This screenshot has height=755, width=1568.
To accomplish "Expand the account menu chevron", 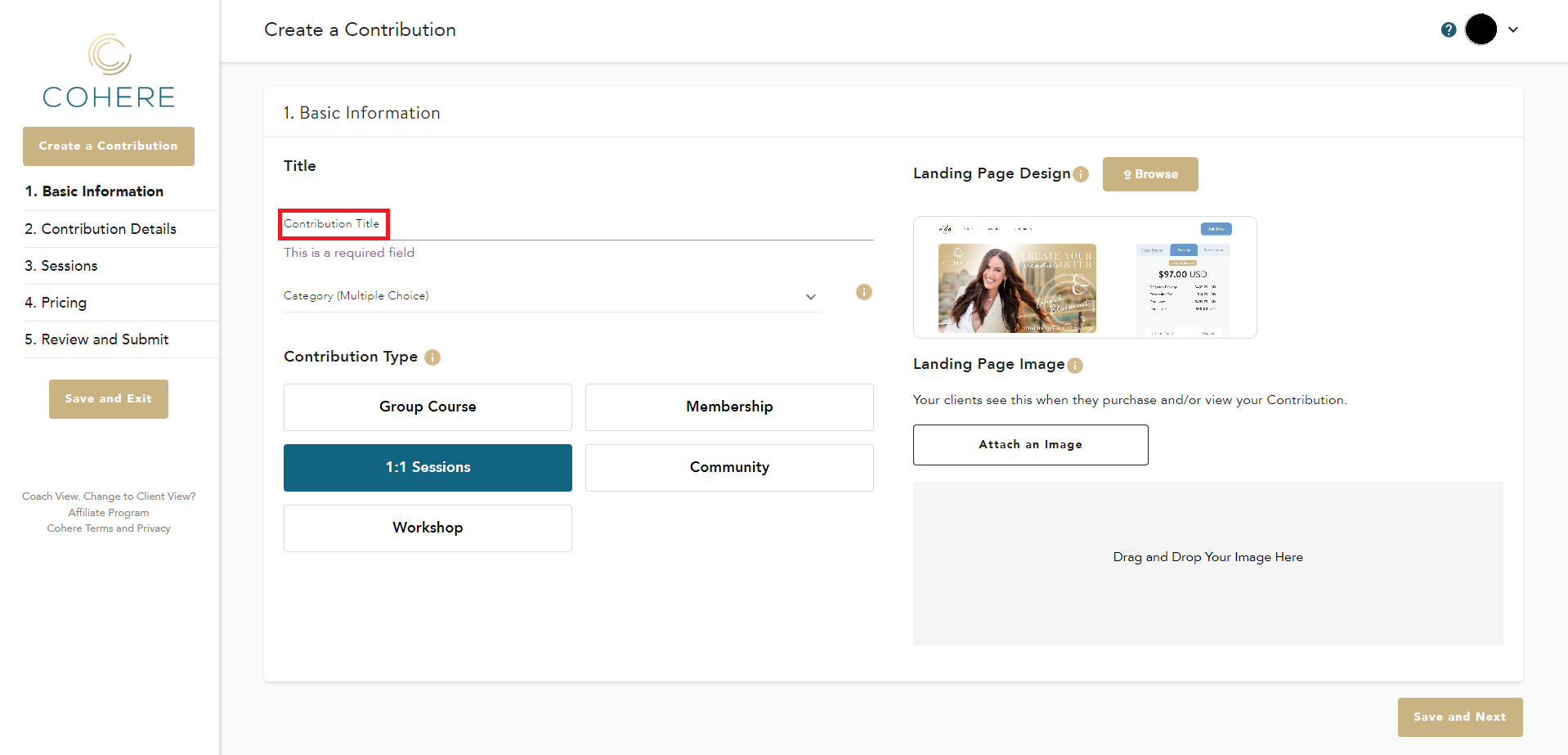I will pyautogui.click(x=1513, y=29).
